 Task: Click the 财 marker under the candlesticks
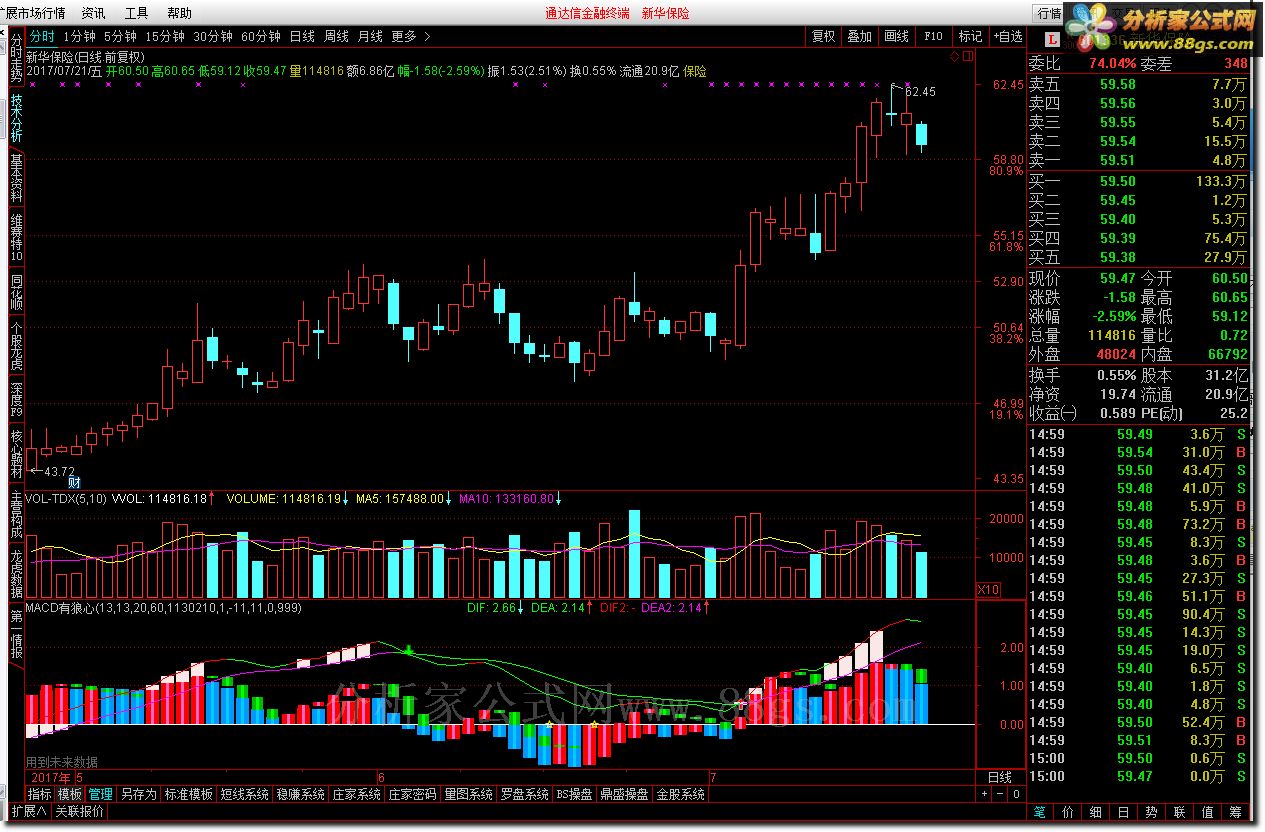click(x=74, y=482)
